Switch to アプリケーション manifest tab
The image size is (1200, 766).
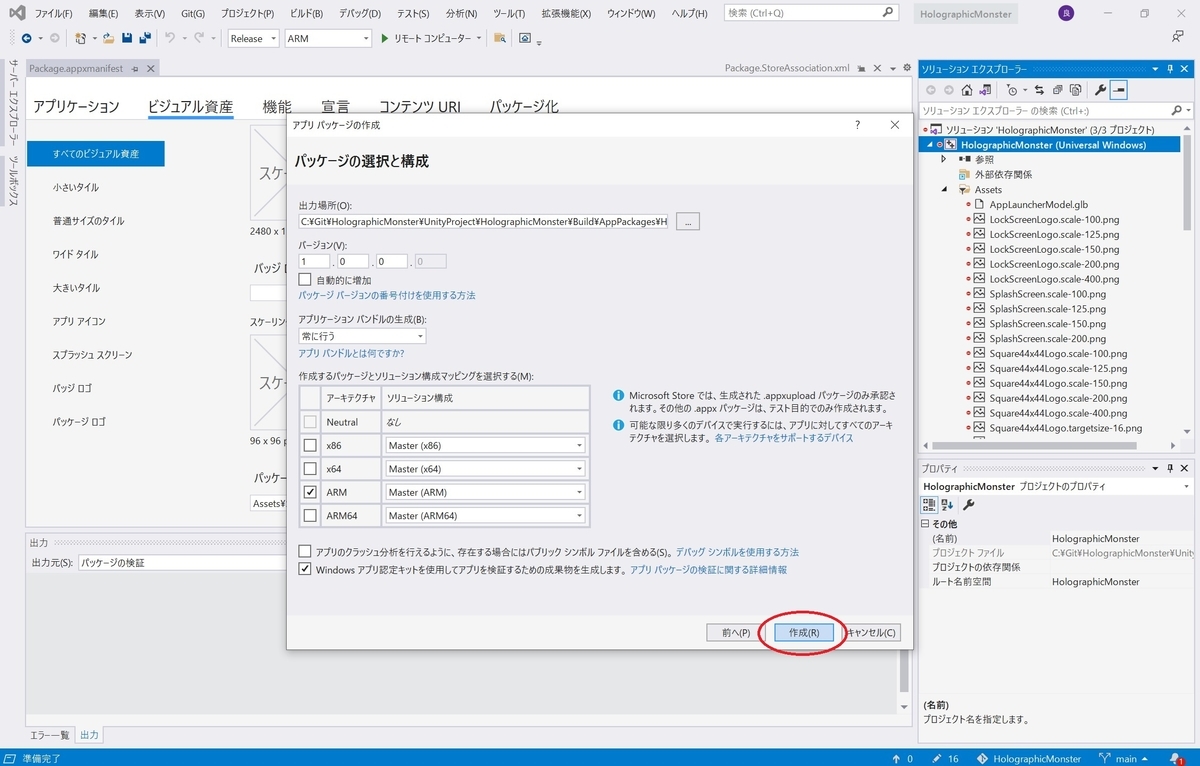(x=76, y=107)
